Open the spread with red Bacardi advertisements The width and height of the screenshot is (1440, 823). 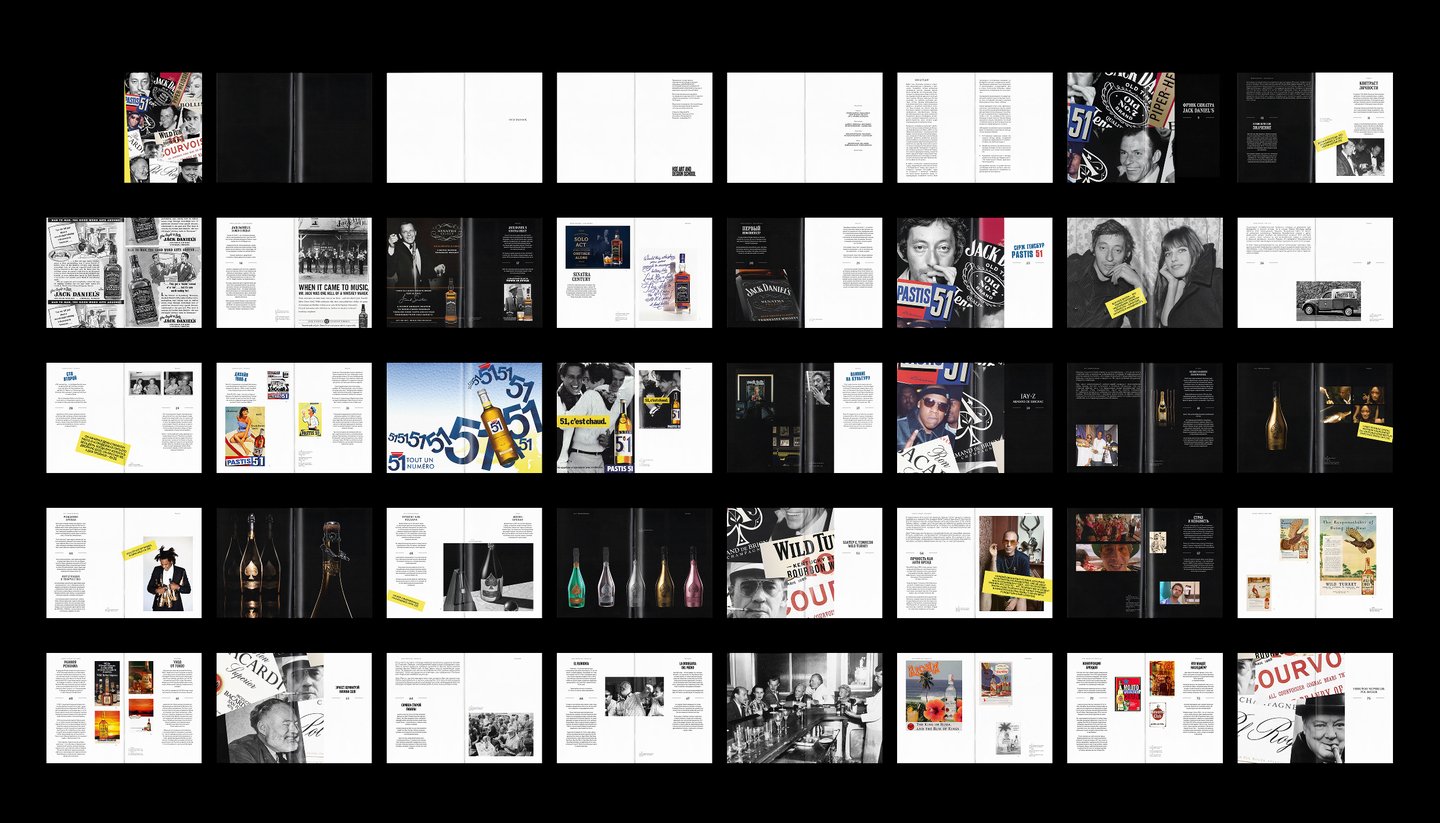coord(1145,708)
